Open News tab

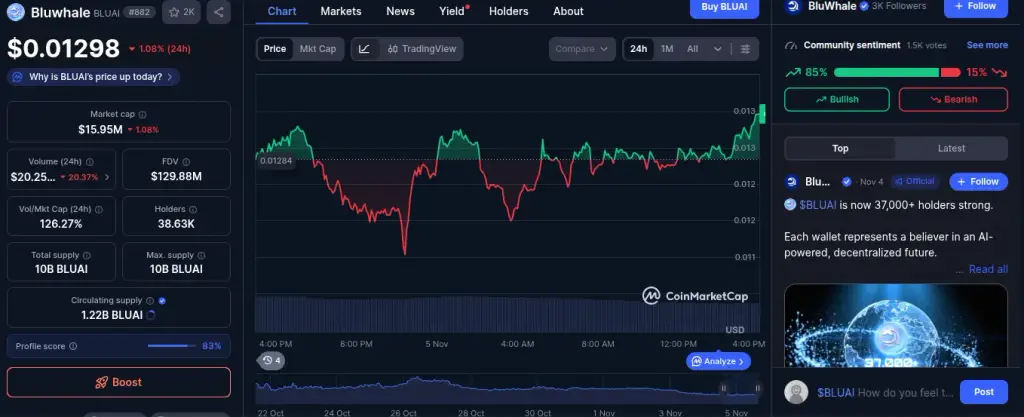pos(400,11)
